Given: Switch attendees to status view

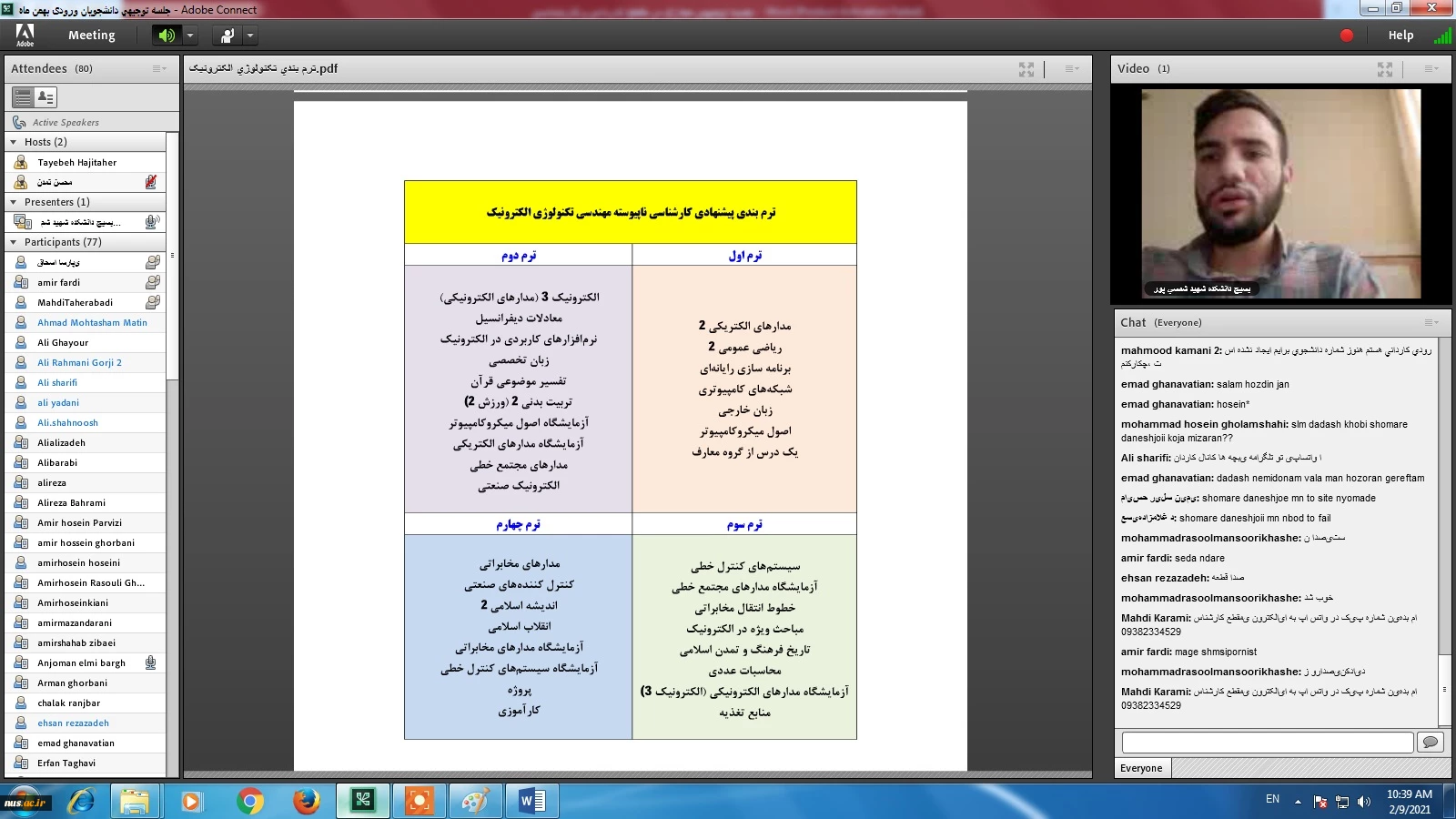Looking at the screenshot, I should click(45, 96).
